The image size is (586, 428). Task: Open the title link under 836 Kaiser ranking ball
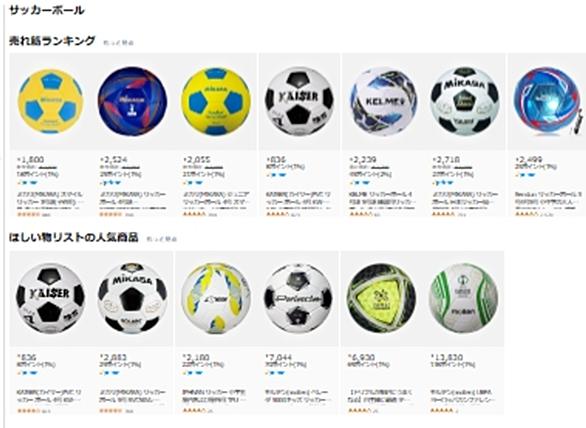(x=298, y=198)
